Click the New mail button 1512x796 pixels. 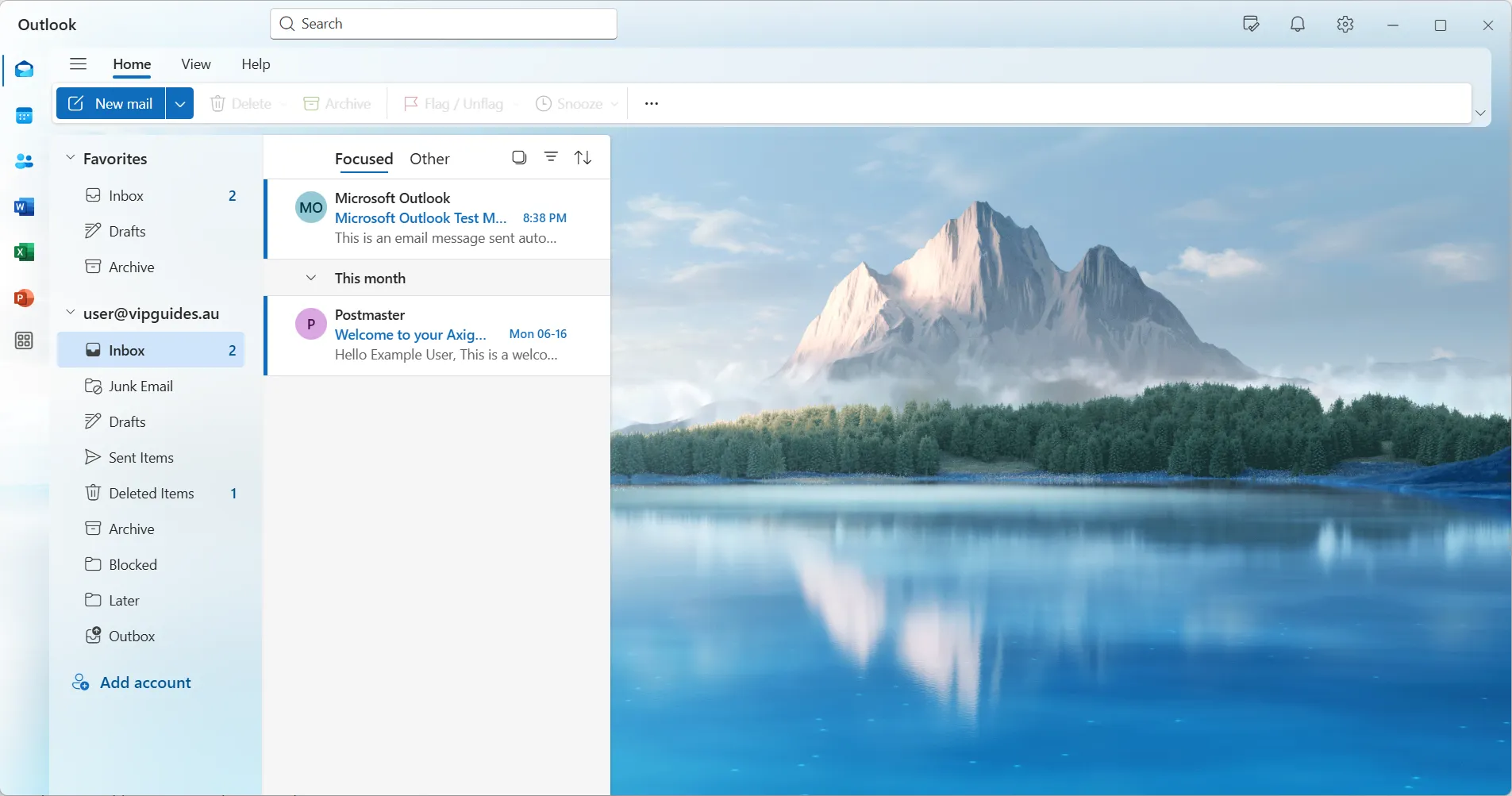(x=111, y=104)
